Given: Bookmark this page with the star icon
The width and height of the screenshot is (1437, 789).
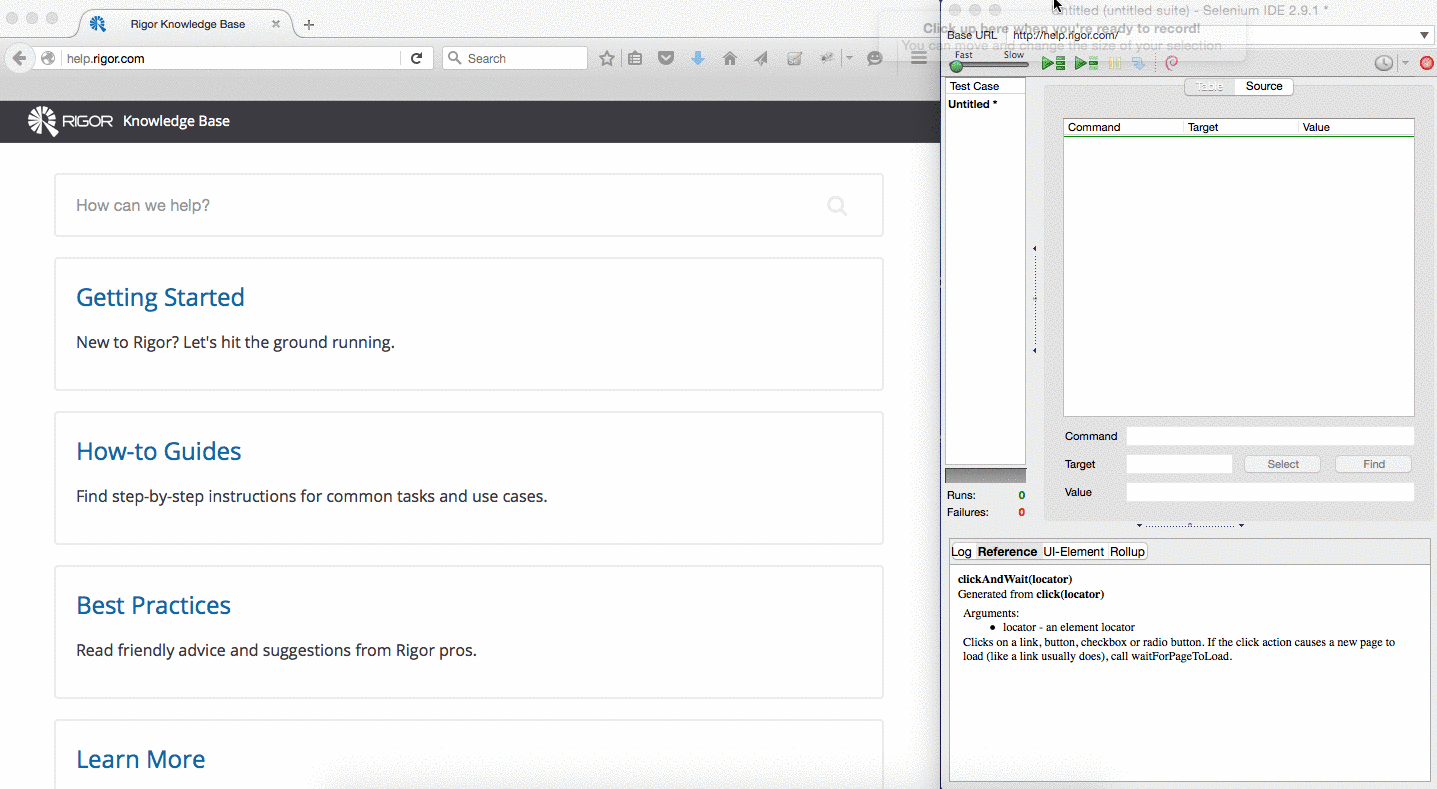Looking at the screenshot, I should click(x=607, y=58).
